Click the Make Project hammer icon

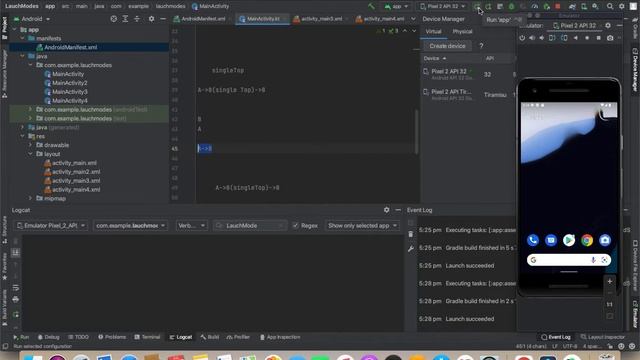tap(371, 6)
